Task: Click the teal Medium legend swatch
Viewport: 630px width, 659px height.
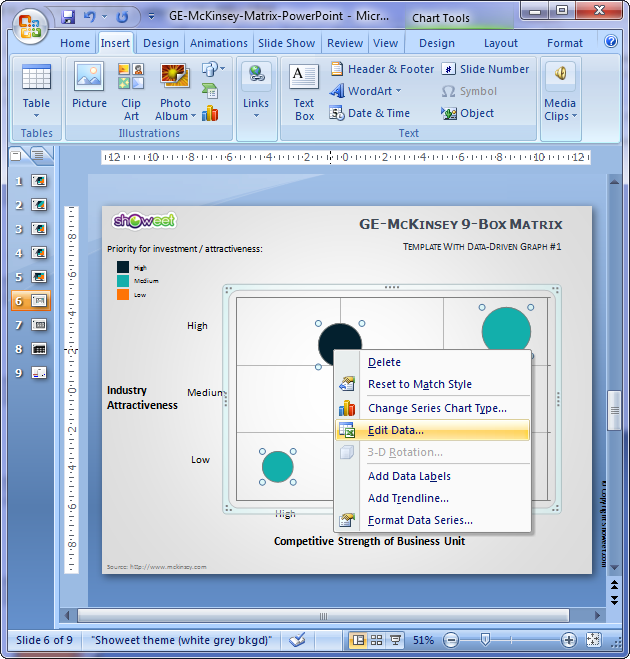Action: 123,281
